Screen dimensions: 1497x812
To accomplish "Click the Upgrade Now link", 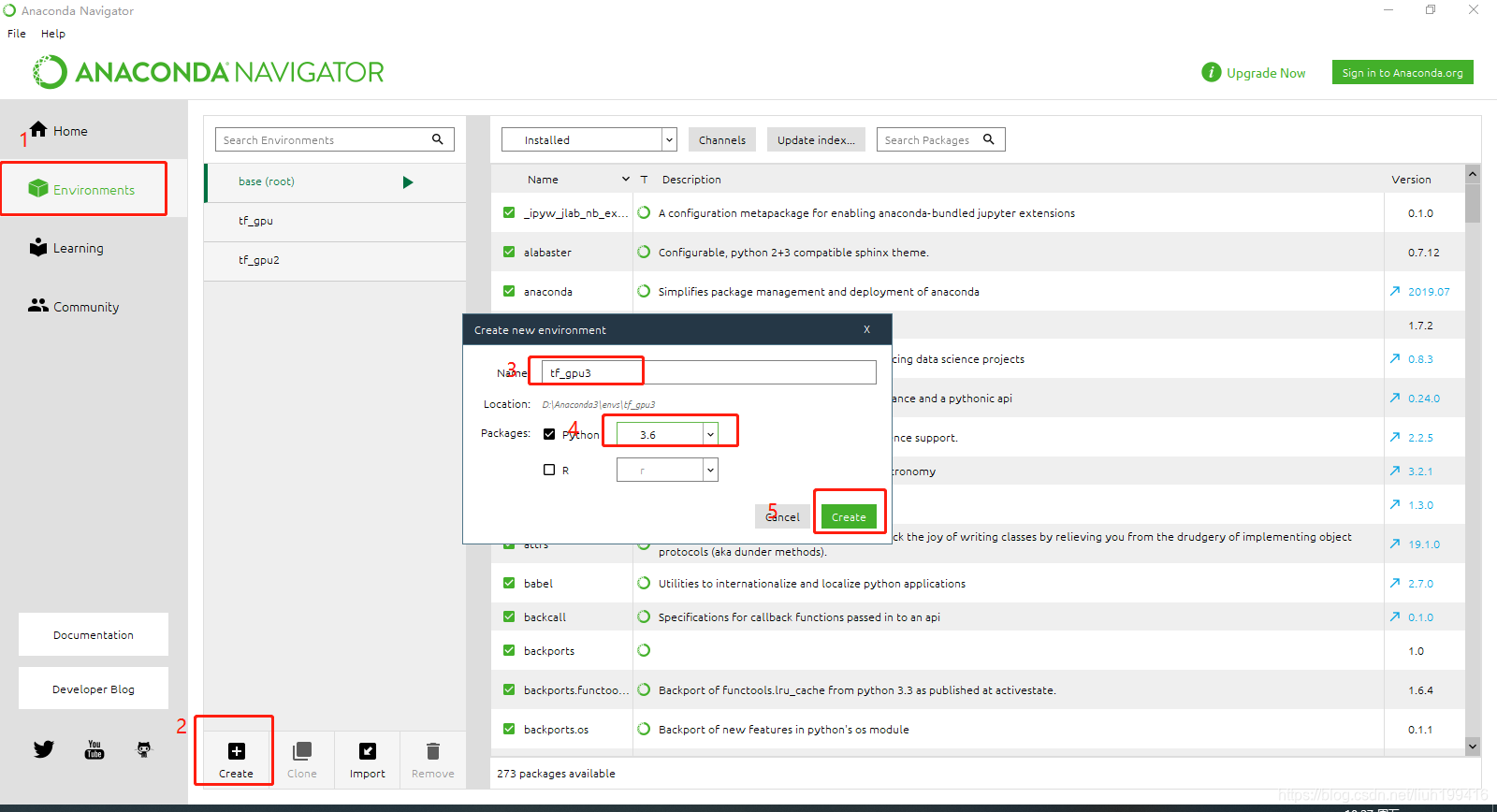I will (1266, 72).
